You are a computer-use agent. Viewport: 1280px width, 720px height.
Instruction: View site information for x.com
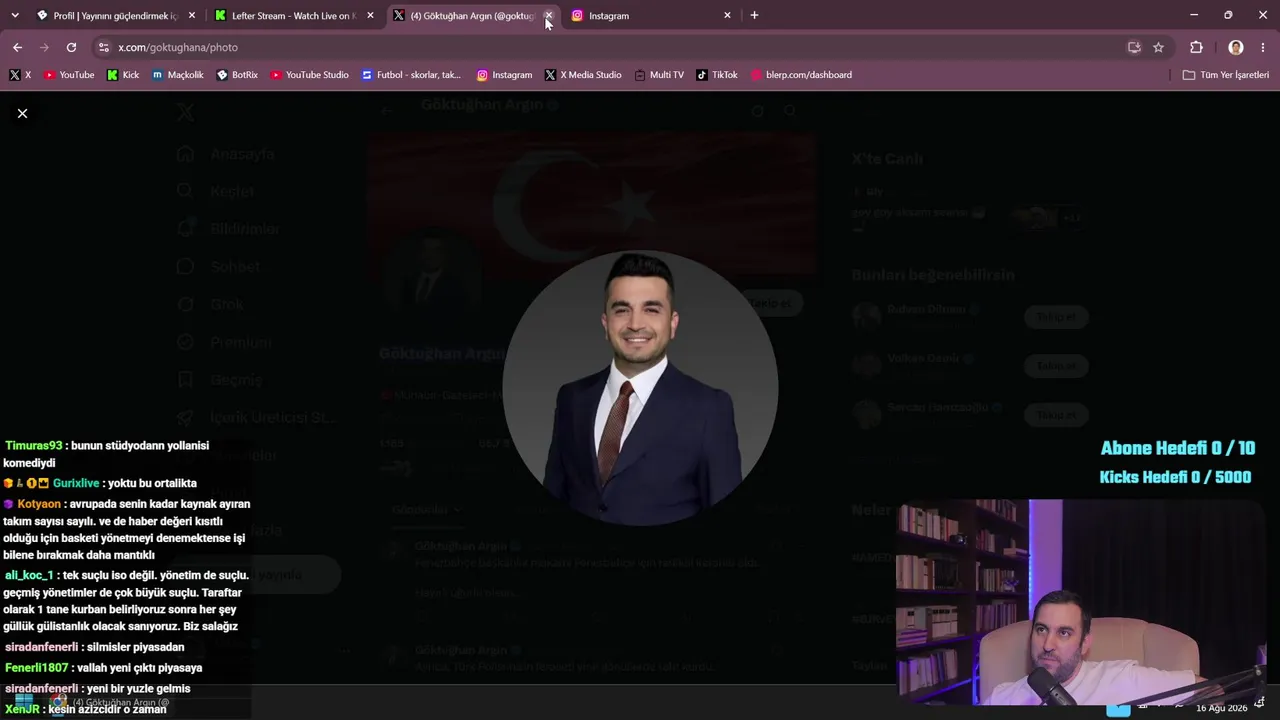click(x=103, y=47)
